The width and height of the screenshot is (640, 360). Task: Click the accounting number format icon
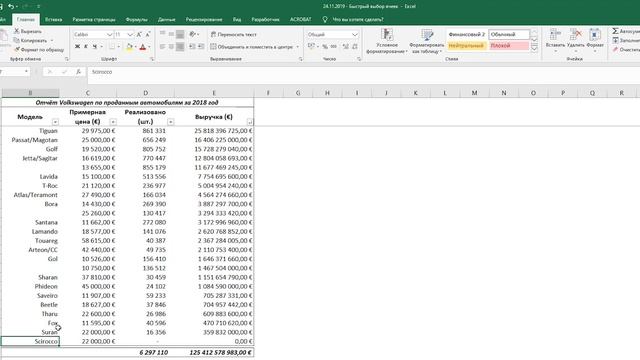point(311,47)
